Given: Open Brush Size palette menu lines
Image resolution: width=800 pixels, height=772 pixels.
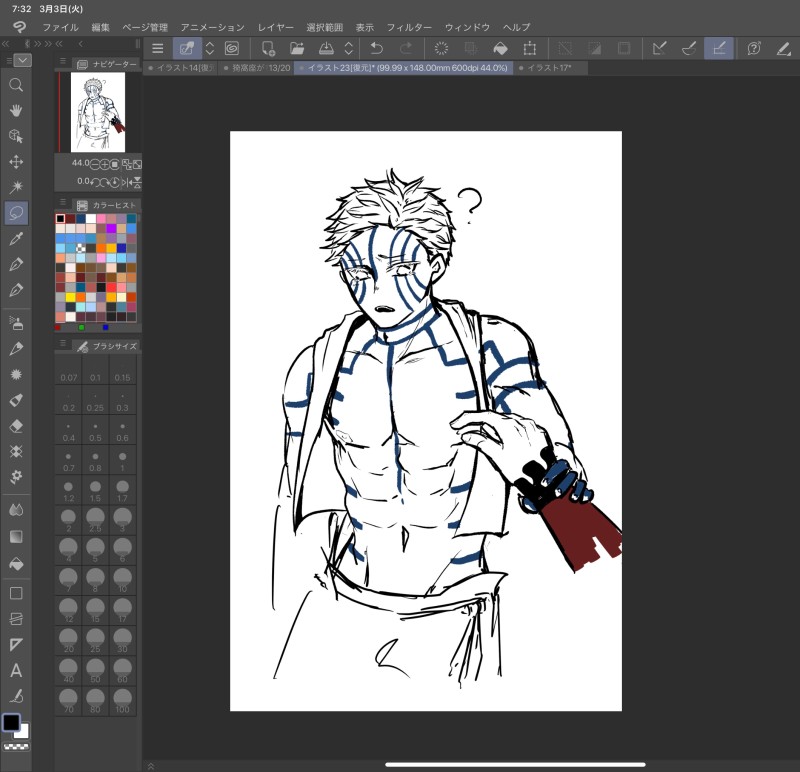Looking at the screenshot, I should click(62, 343).
